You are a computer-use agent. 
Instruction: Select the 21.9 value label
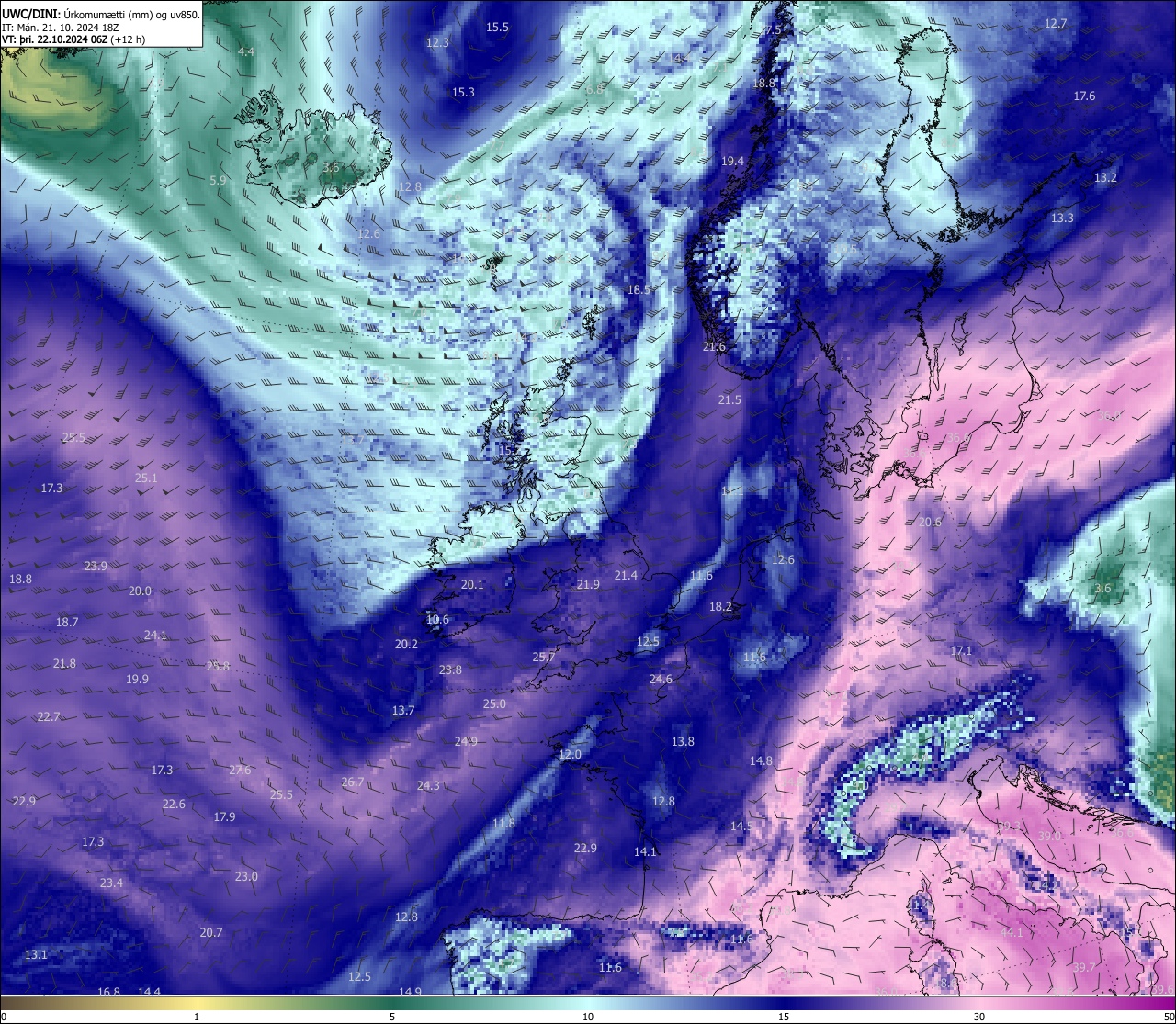588,584
